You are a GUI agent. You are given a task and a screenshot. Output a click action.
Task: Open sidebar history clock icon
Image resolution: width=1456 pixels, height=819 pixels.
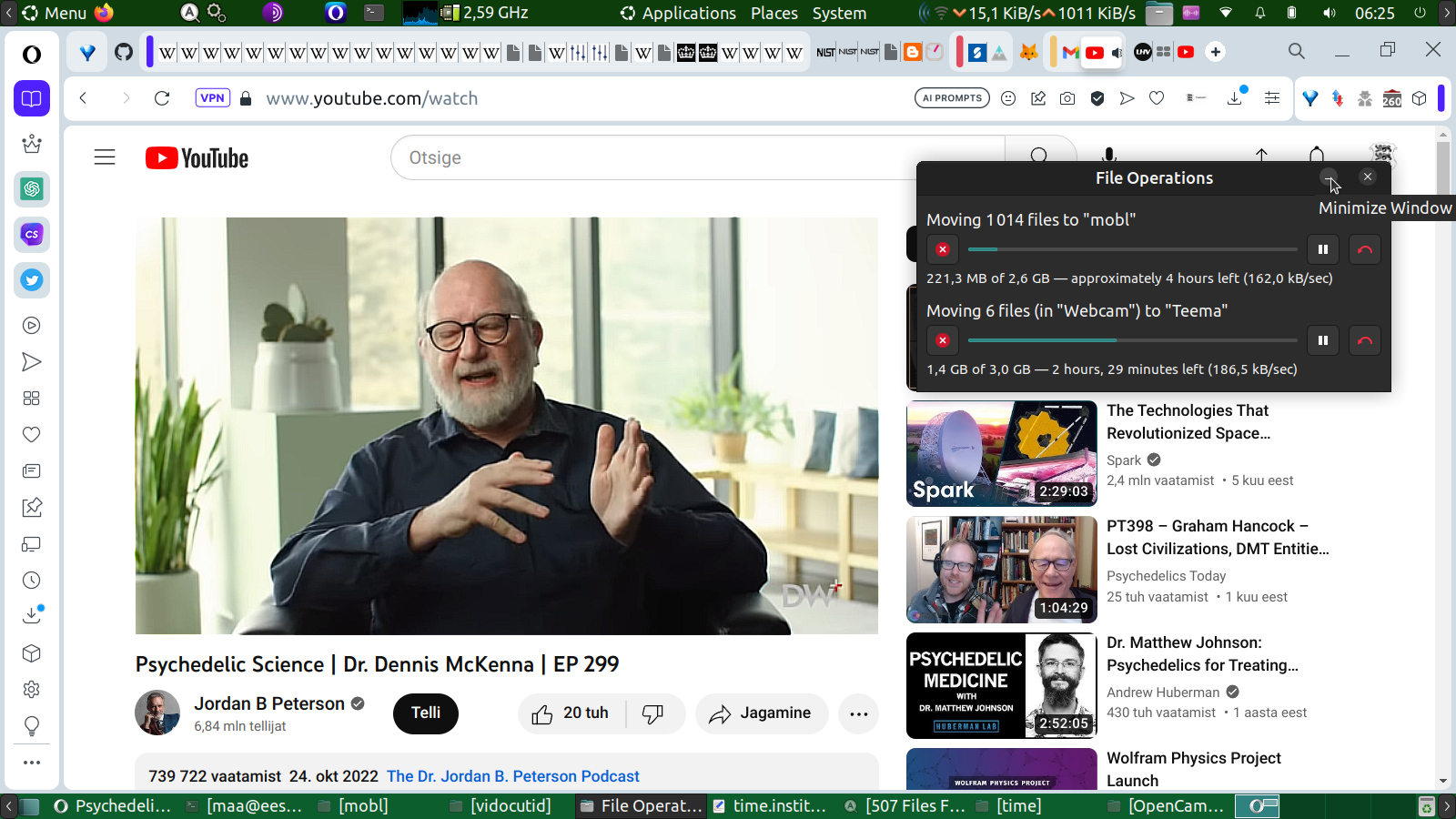pos(32,581)
